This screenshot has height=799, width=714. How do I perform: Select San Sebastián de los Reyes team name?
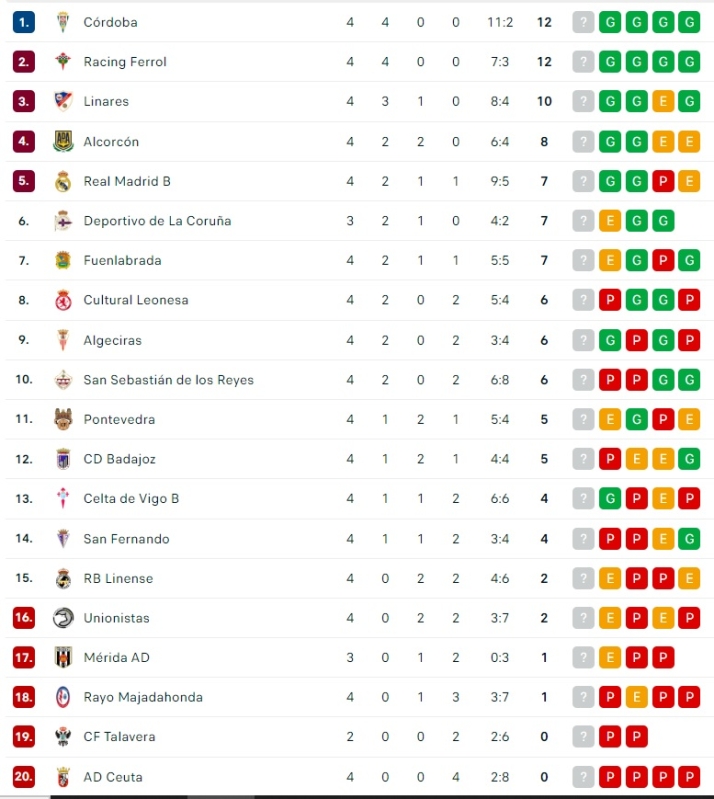168,380
